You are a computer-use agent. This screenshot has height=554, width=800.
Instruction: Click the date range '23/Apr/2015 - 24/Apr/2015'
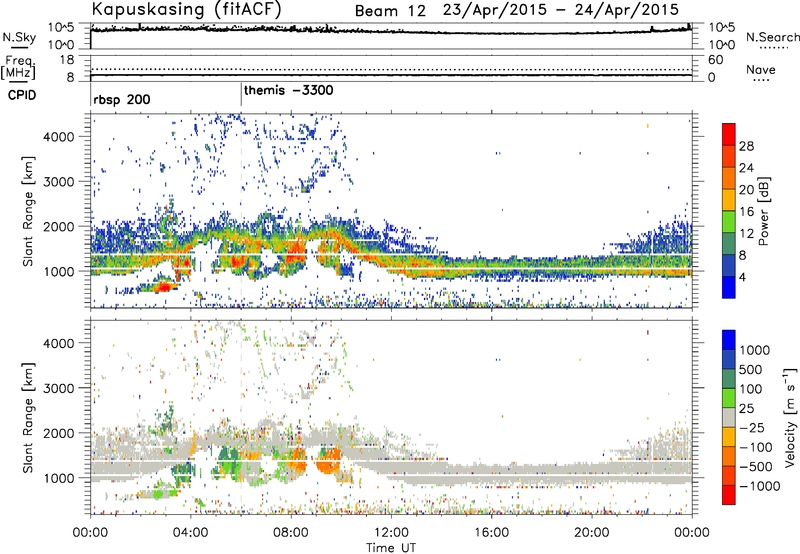561,10
